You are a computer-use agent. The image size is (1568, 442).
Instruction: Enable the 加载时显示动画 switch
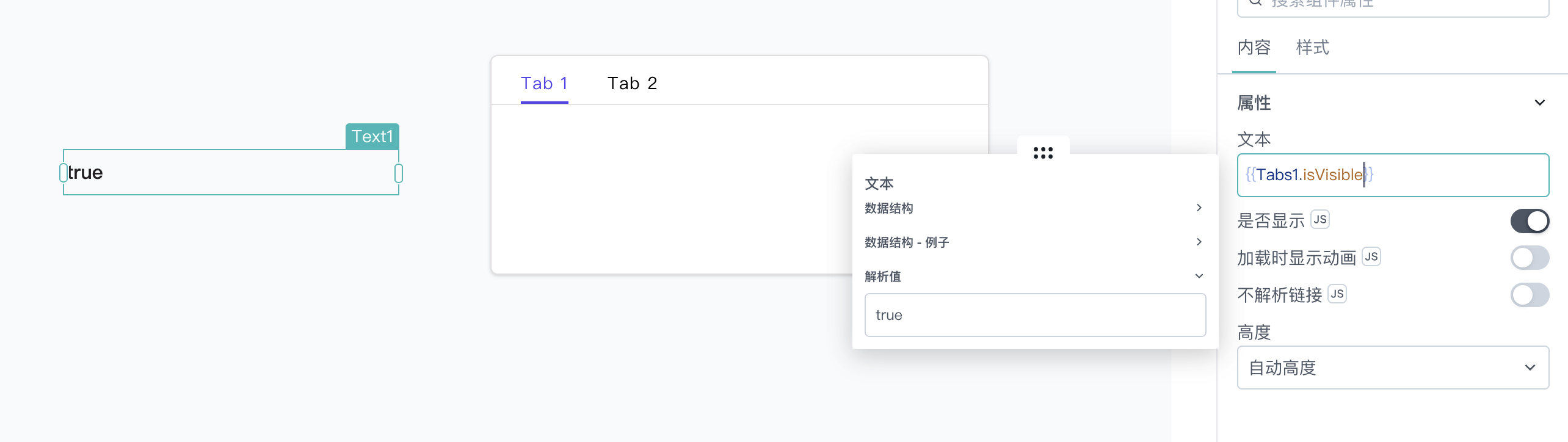(1530, 258)
